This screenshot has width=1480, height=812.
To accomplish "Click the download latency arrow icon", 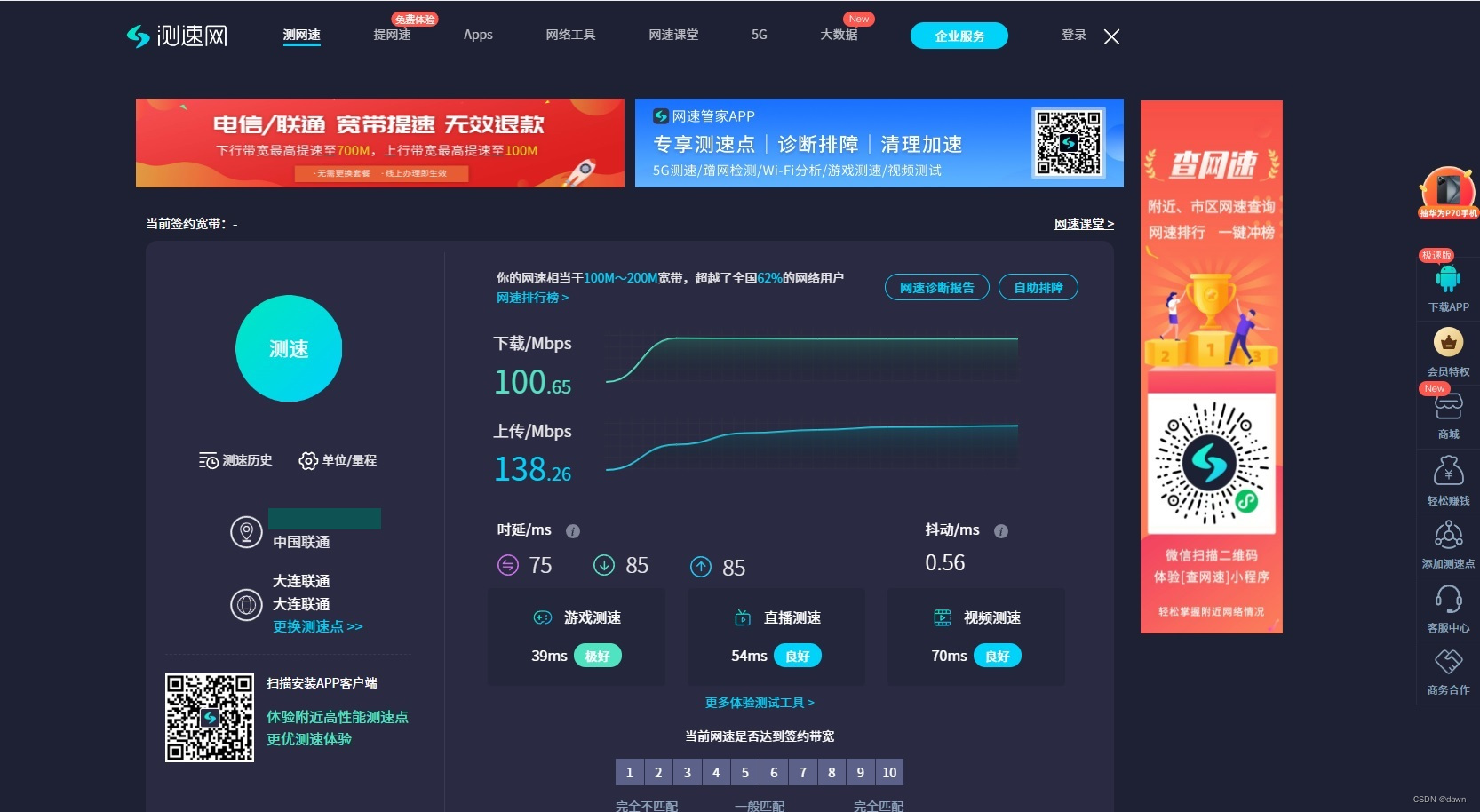I will (x=604, y=565).
